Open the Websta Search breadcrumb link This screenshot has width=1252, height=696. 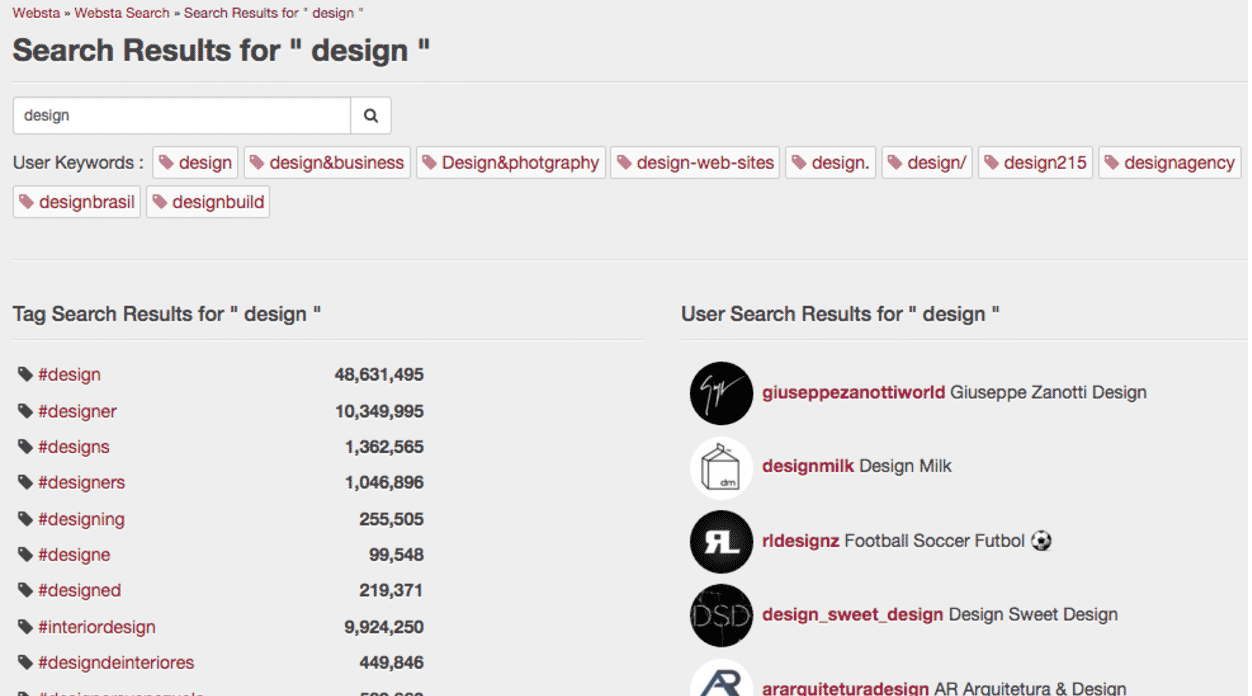click(x=122, y=14)
